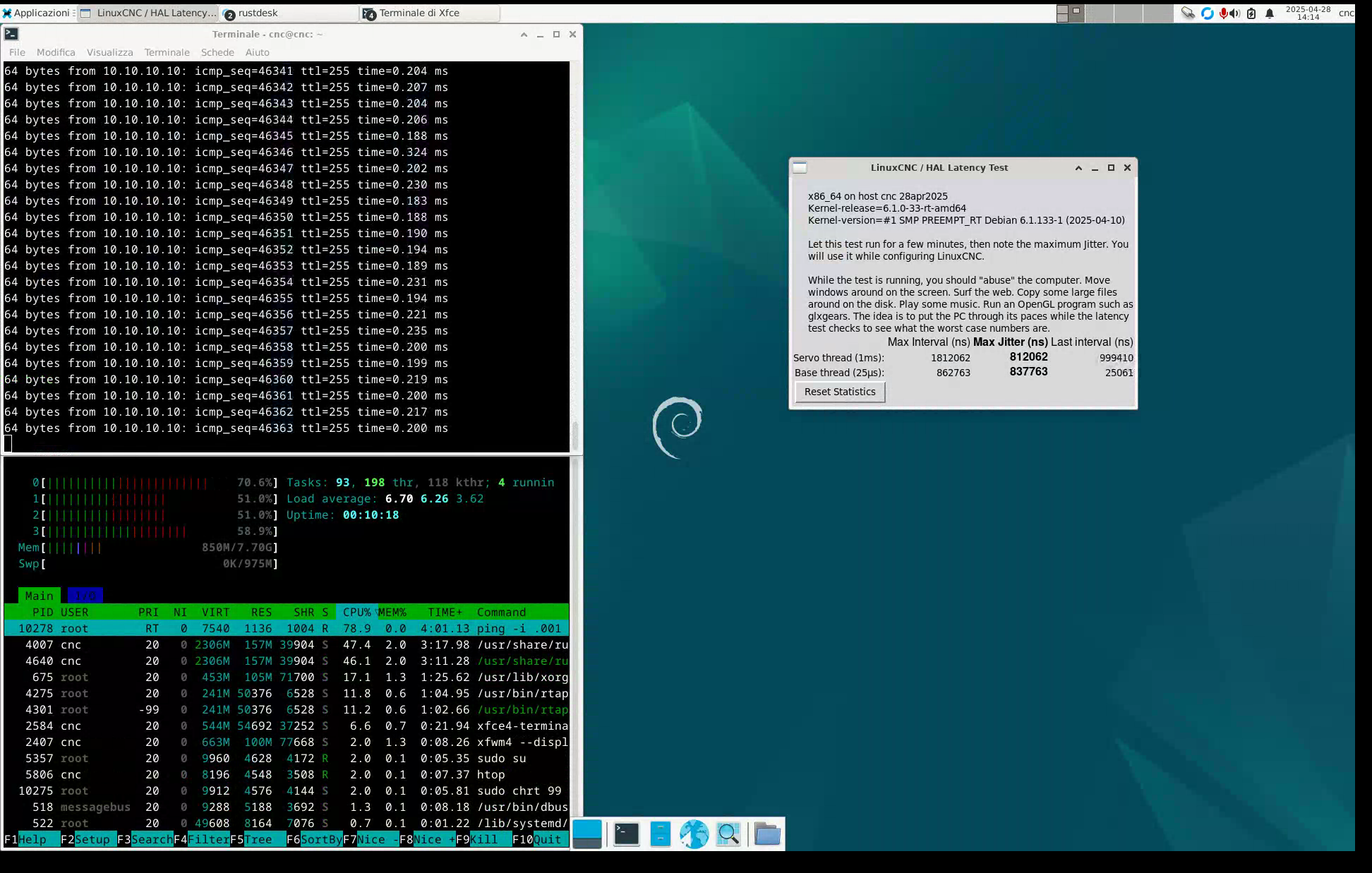Click the date and time clock
This screenshot has width=1372, height=873.
pyautogui.click(x=1308, y=13)
